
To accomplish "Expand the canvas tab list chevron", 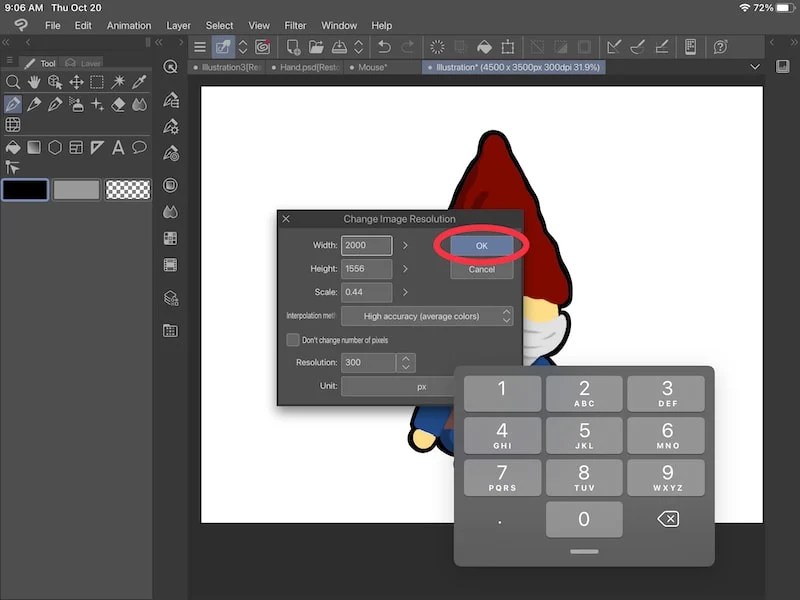I will pos(756,66).
